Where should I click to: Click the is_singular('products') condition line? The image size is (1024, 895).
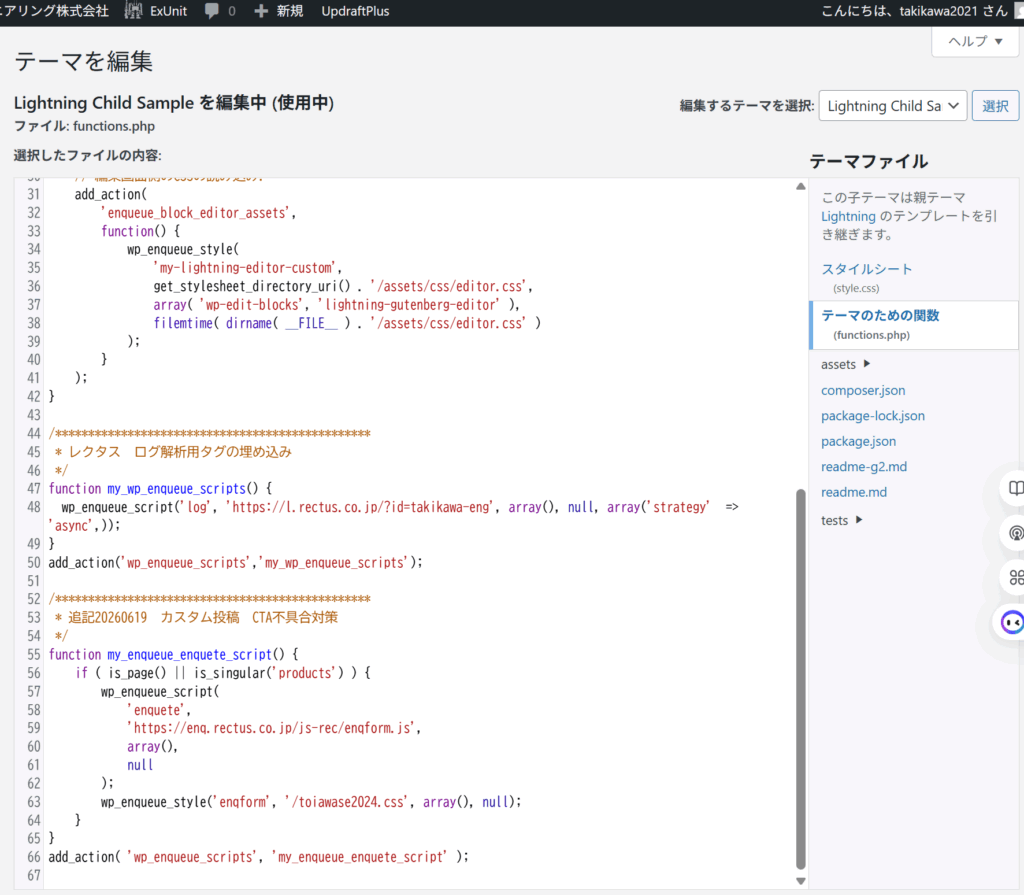click(223, 673)
